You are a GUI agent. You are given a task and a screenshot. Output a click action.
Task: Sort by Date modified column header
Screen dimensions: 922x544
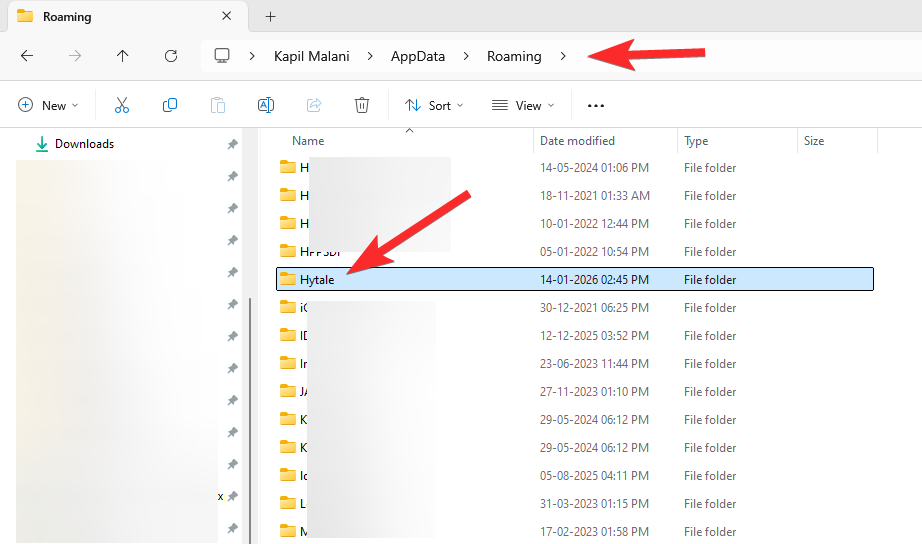pyautogui.click(x=577, y=141)
